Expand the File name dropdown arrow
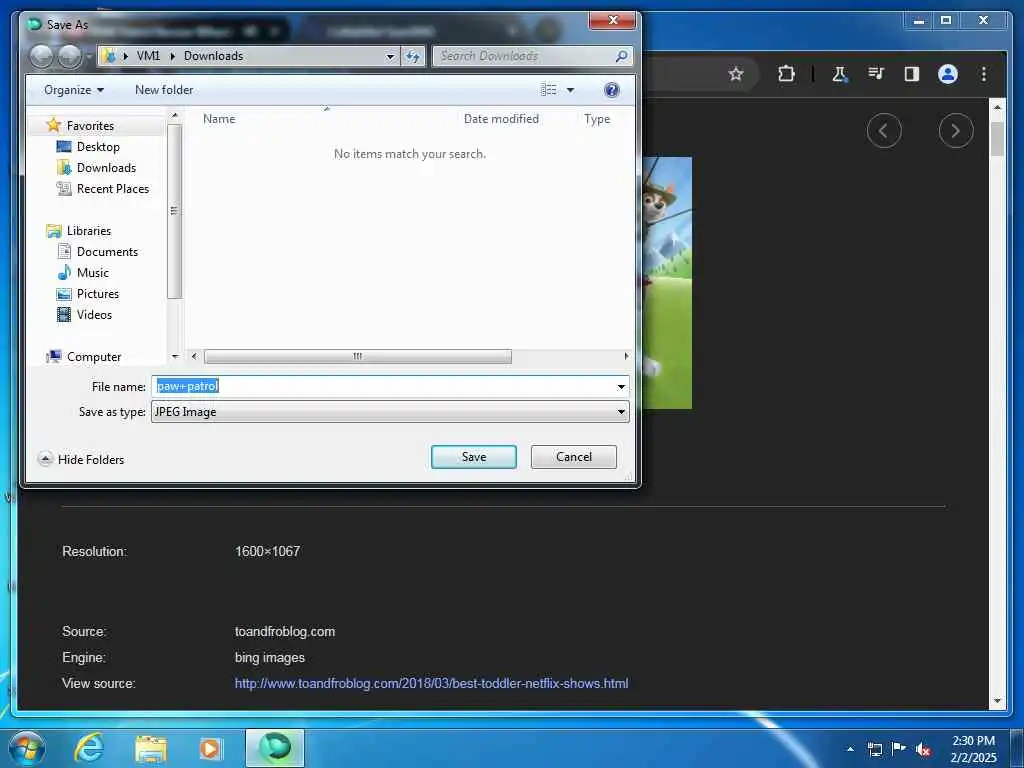Screen dimensions: 1024x768 pos(621,387)
